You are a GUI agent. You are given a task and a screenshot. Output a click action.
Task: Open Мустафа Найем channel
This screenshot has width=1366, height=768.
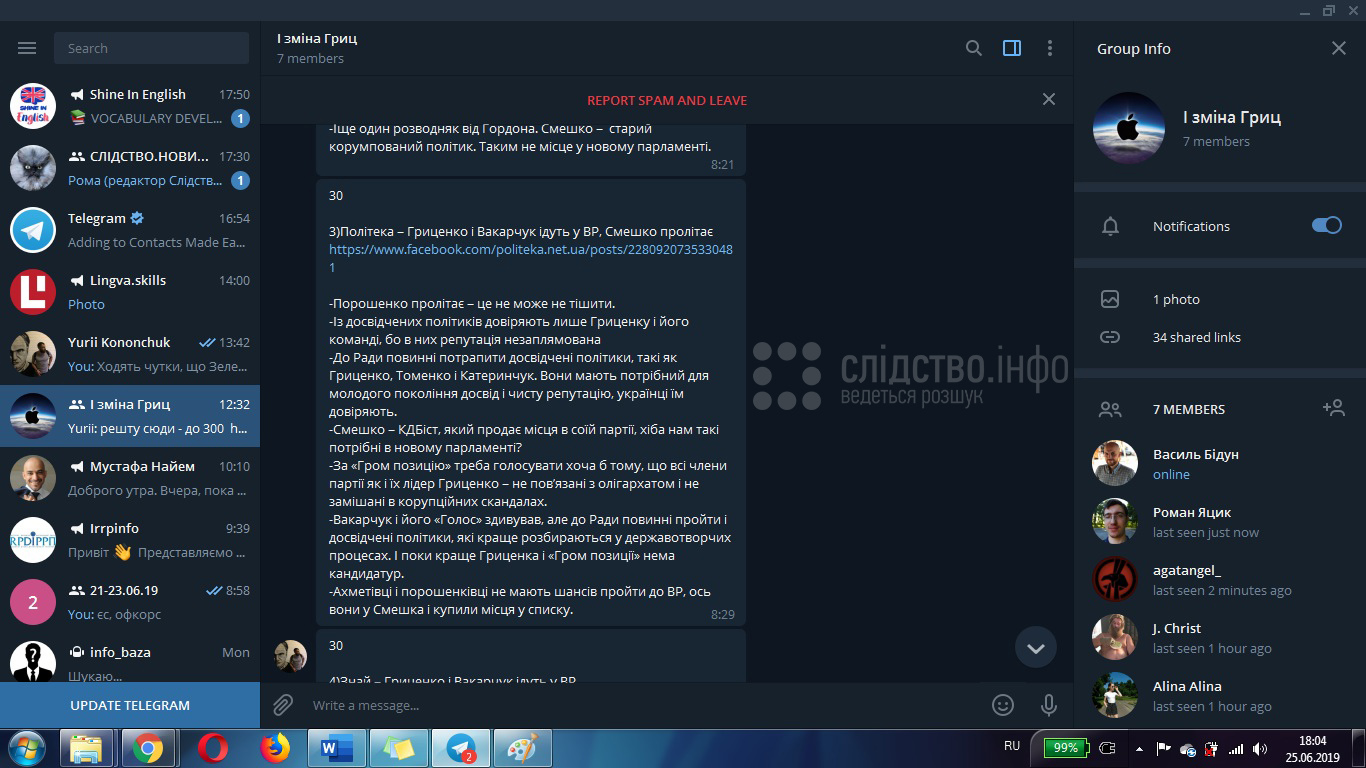point(130,478)
